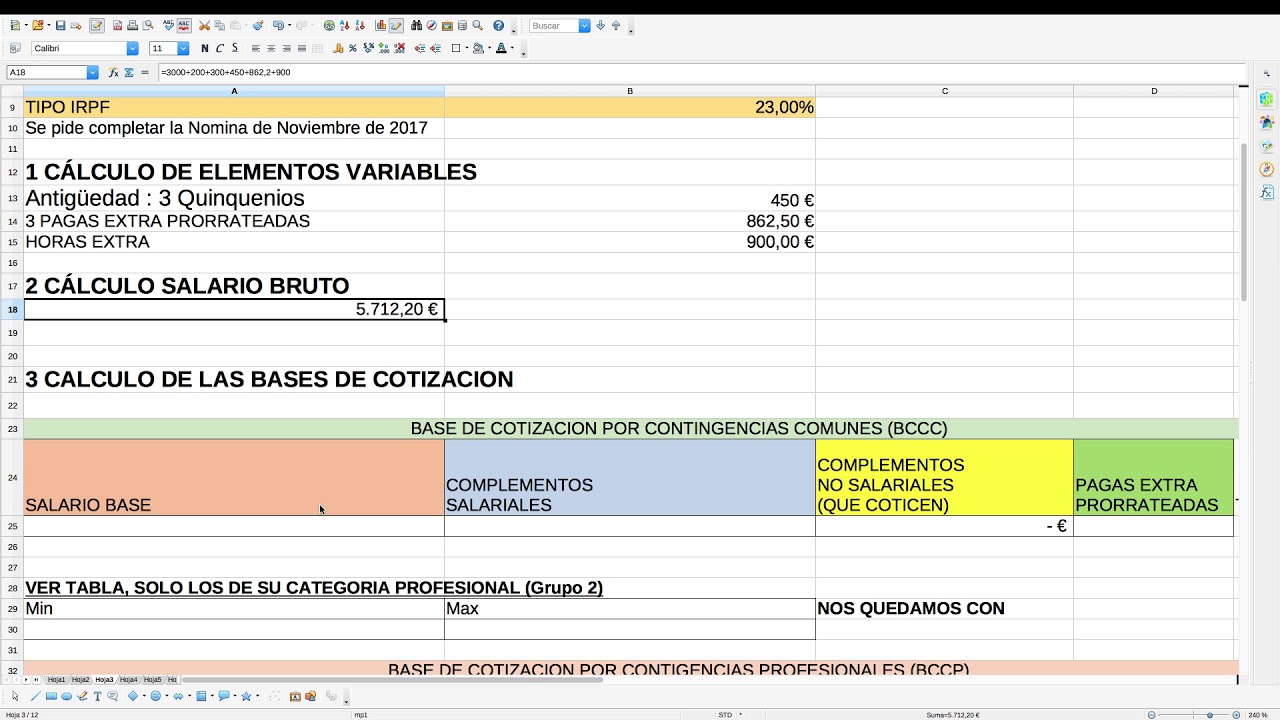Open sidebar Functions fx panel
This screenshot has width=1280, height=720.
click(x=1267, y=192)
